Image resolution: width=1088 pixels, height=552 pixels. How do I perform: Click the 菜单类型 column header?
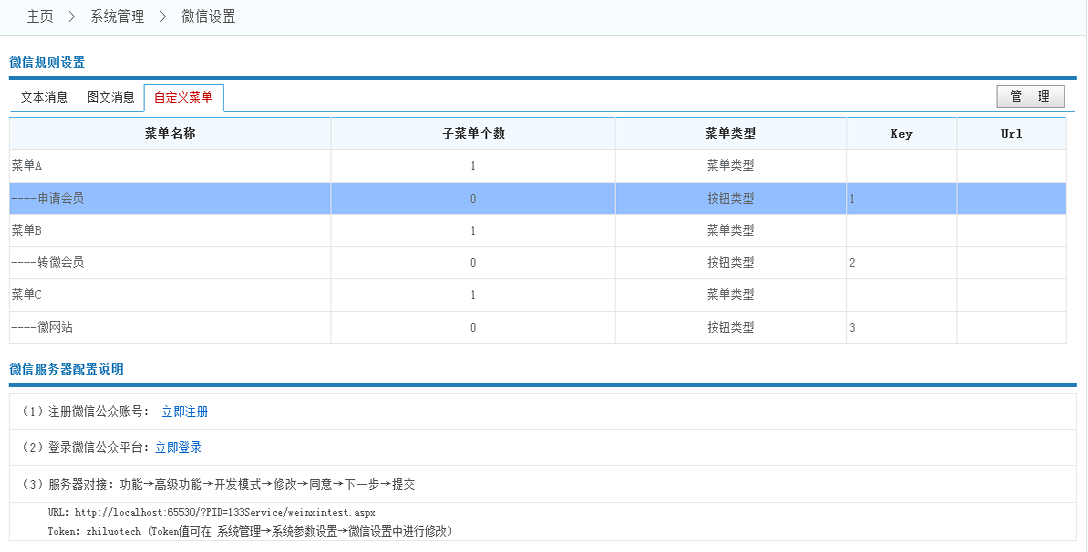click(x=730, y=134)
